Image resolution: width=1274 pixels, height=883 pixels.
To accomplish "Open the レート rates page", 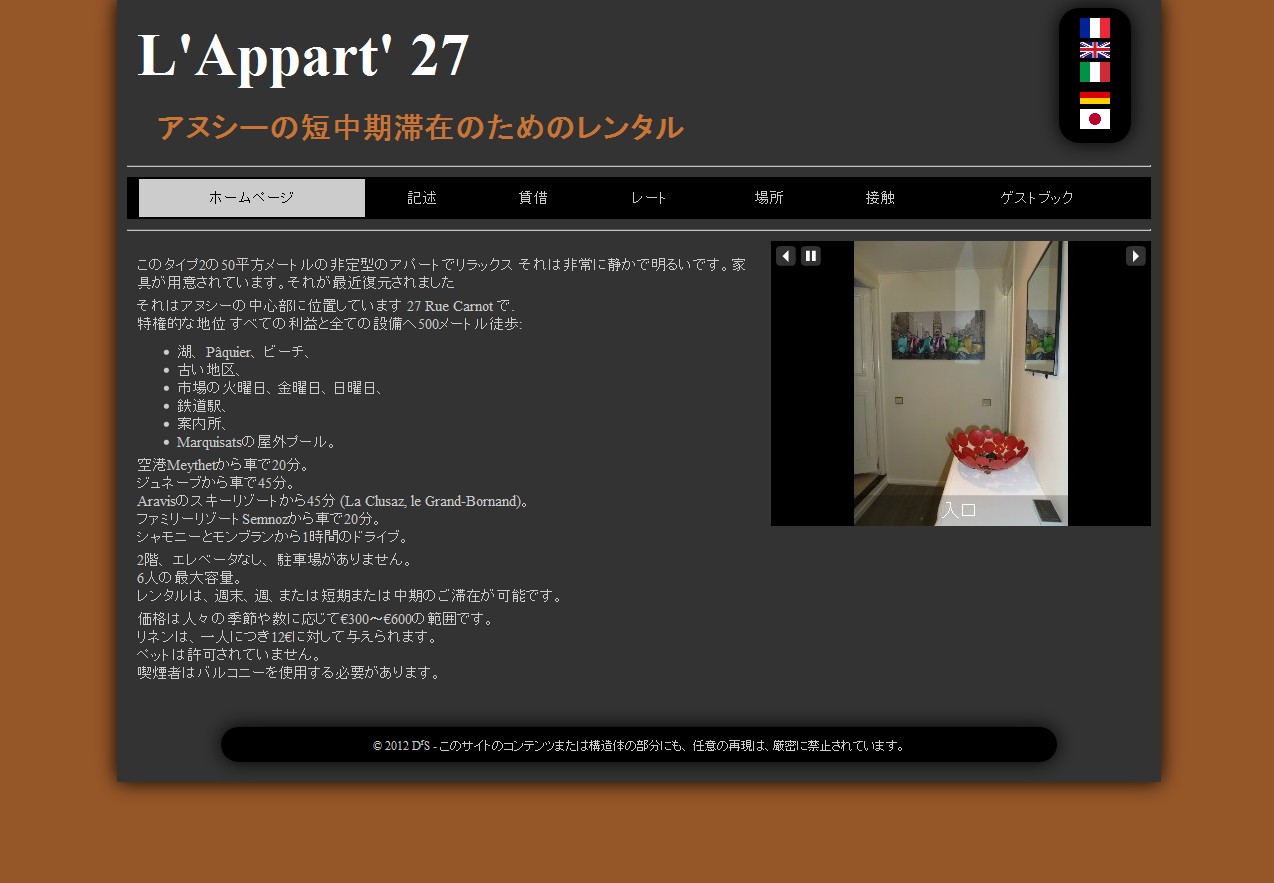I will tap(649, 198).
